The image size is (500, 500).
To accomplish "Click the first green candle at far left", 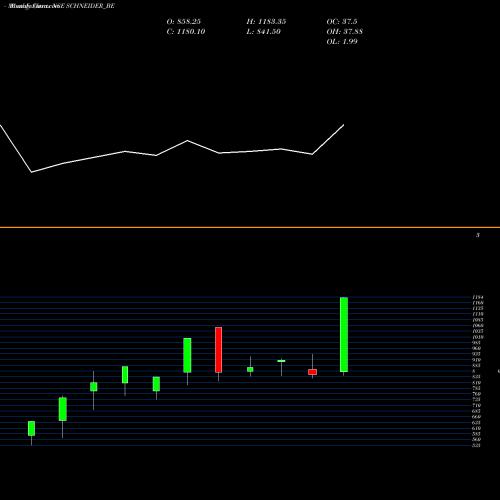I will pyautogui.click(x=31, y=428).
